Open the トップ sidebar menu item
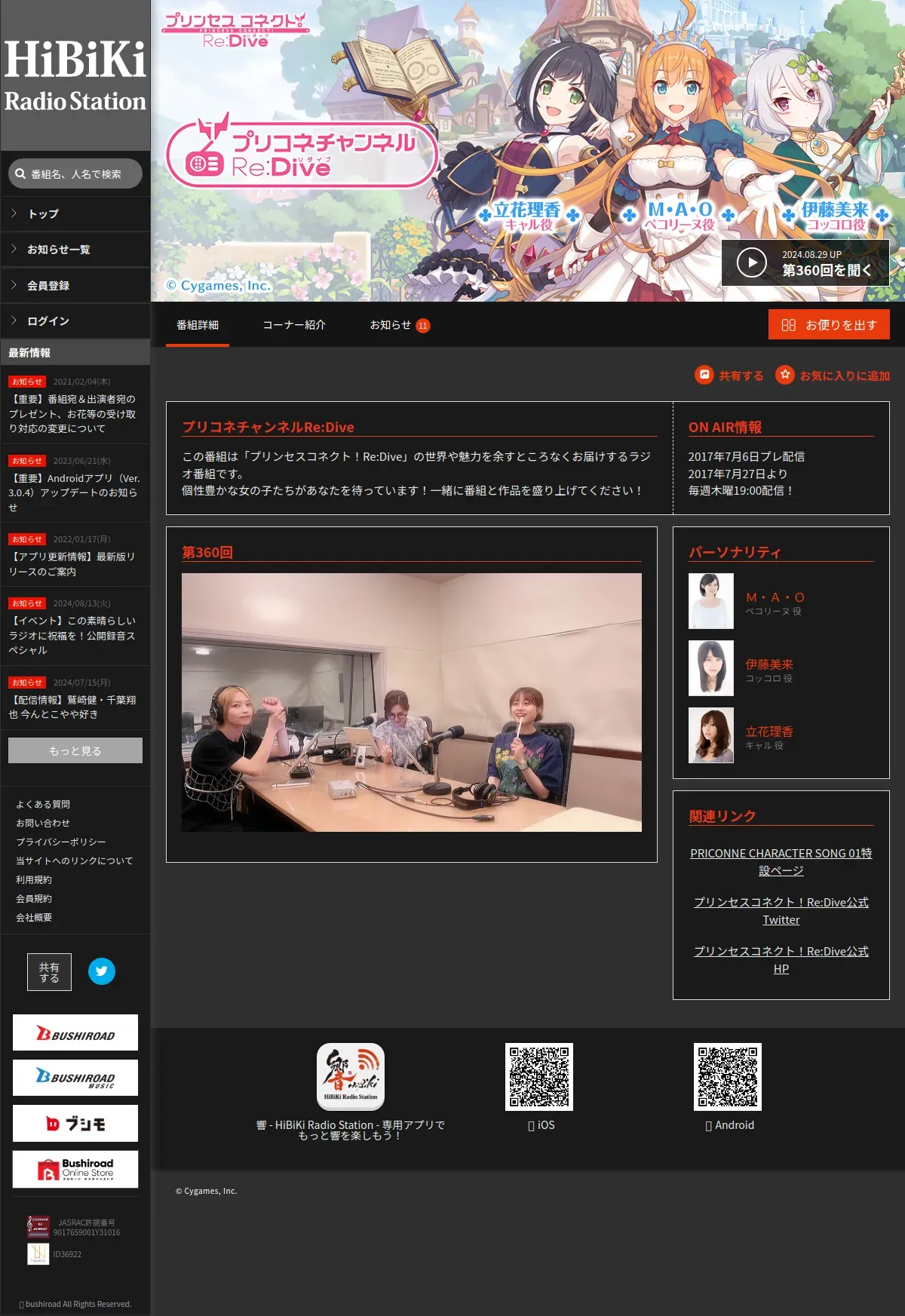Screen dimensions: 905x1316 (75, 214)
